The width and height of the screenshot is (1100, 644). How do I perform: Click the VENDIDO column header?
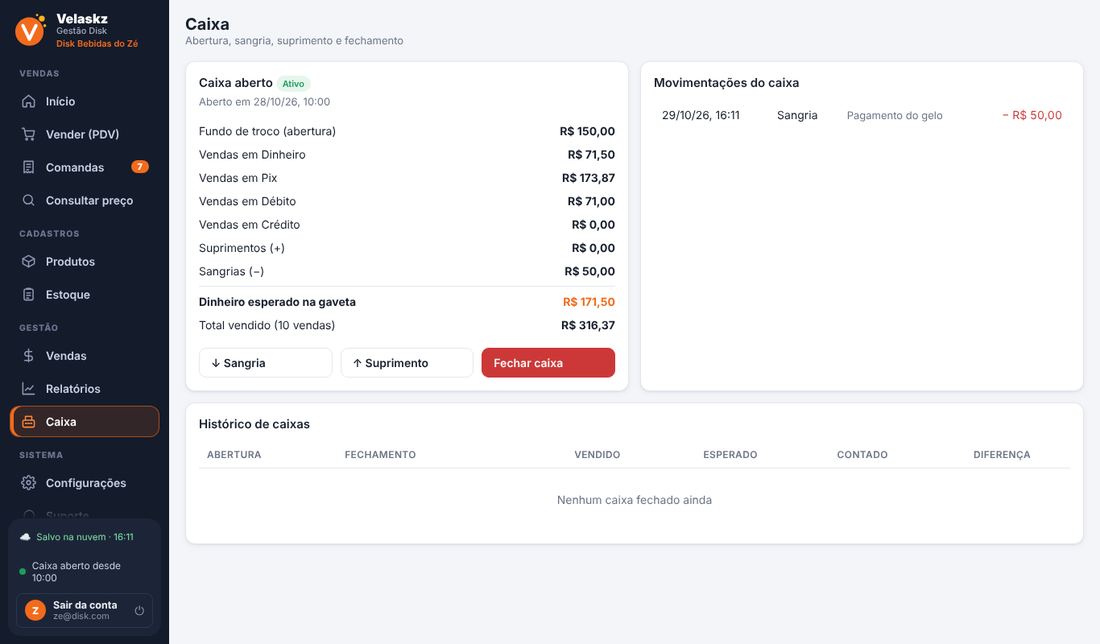[x=597, y=455]
